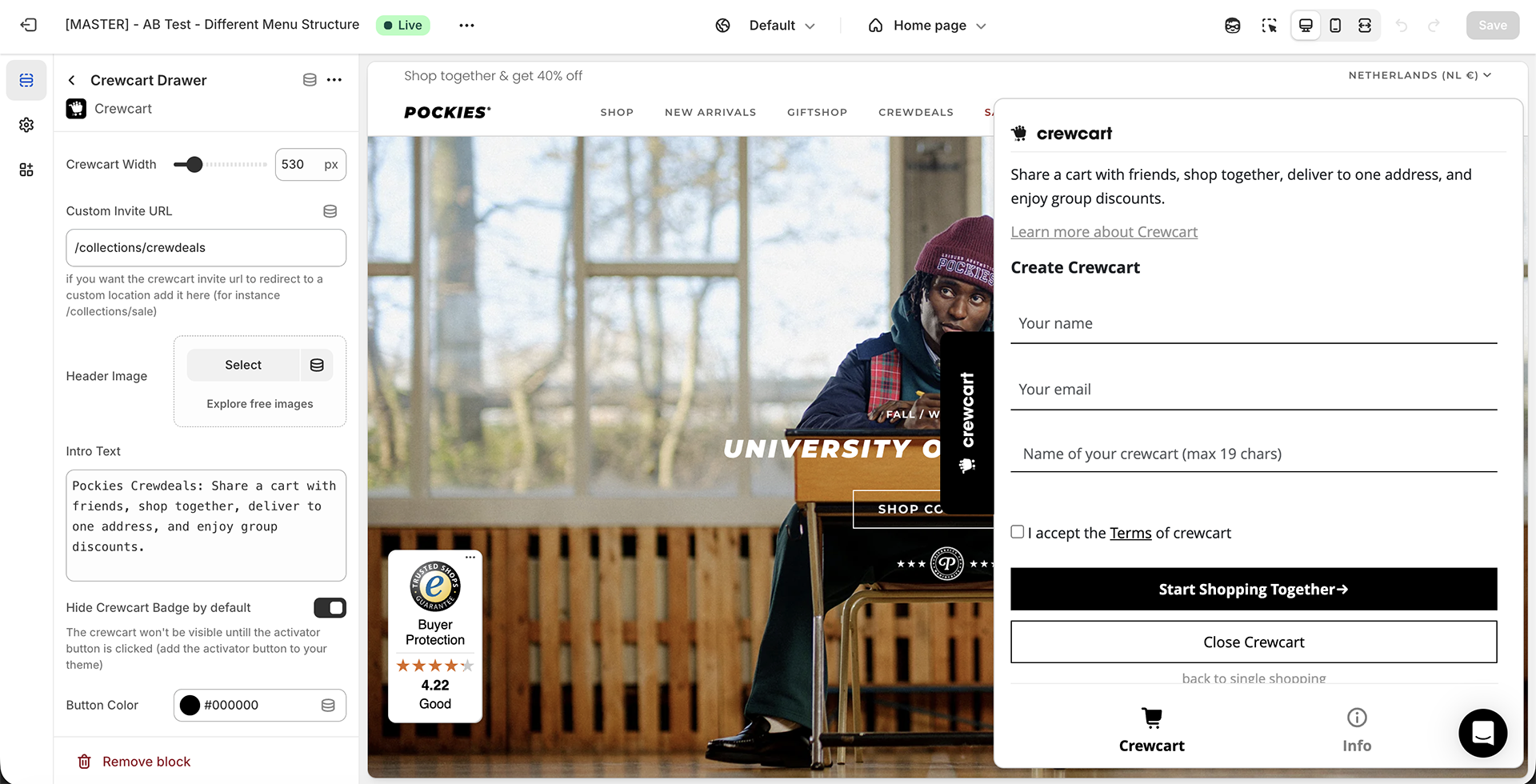This screenshot has height=784, width=1536.
Task: Open the Home page template dropdown
Action: 927,26
